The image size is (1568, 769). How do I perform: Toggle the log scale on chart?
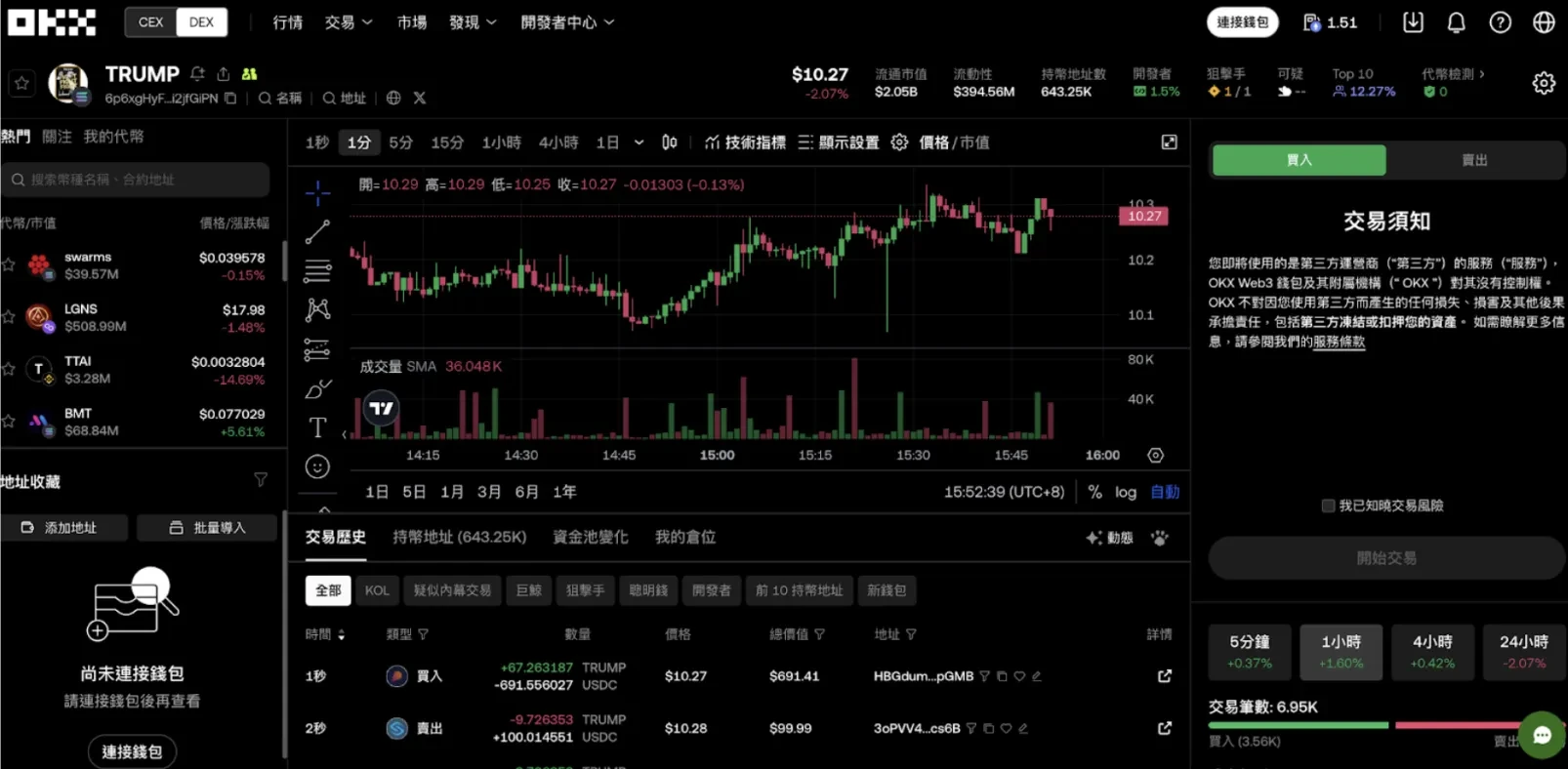pyautogui.click(x=1126, y=493)
